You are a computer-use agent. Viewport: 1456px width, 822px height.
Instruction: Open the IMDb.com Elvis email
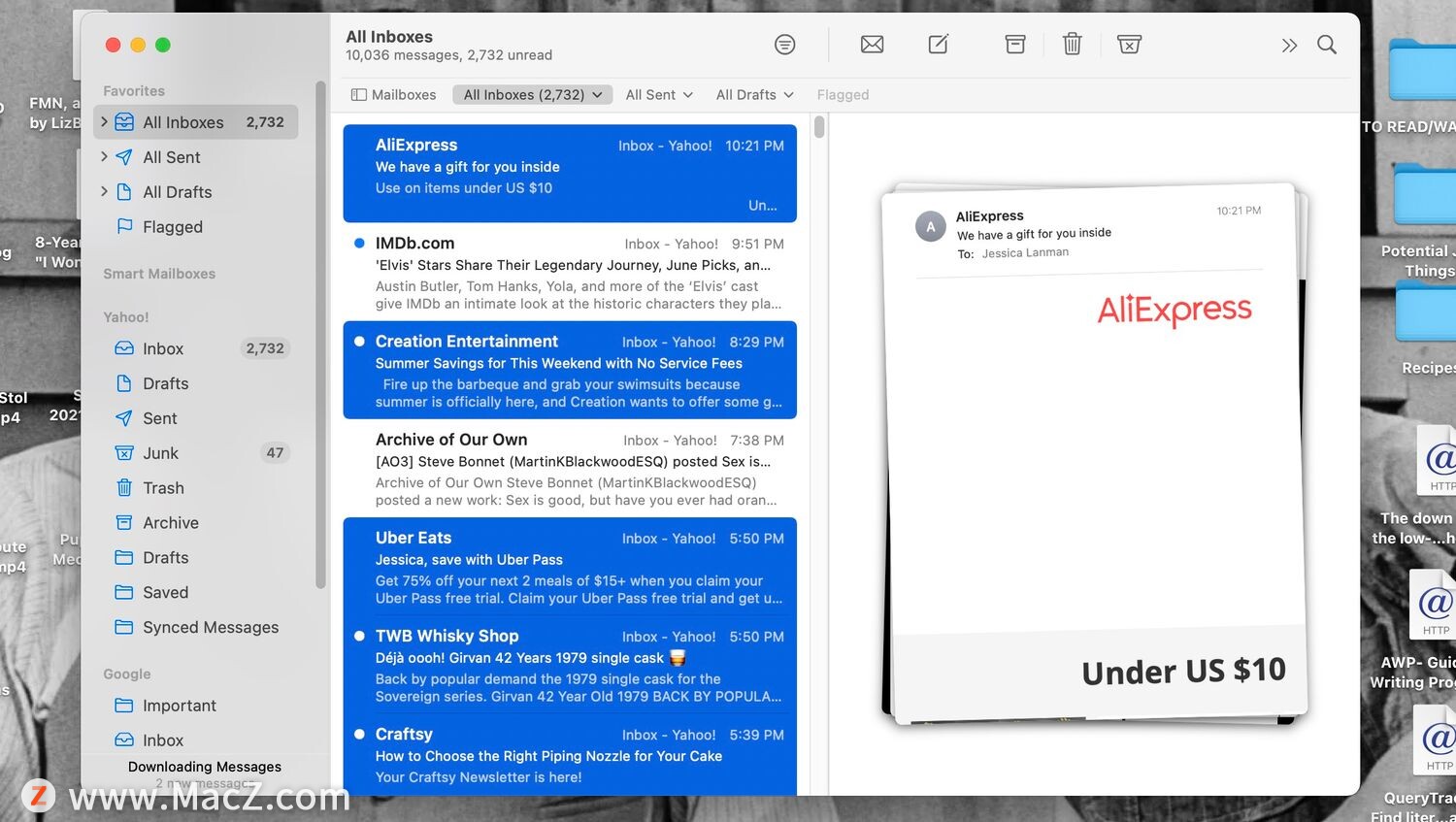570,272
